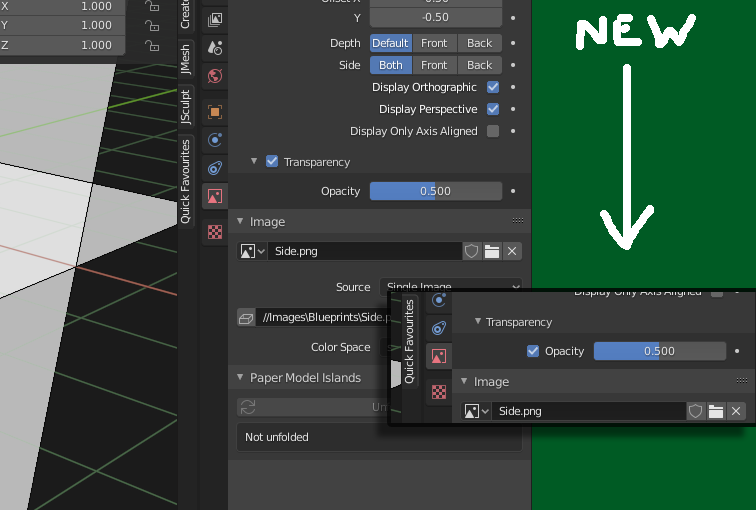The height and width of the screenshot is (510, 756).
Task: Set Depth to Back
Action: 479,43
